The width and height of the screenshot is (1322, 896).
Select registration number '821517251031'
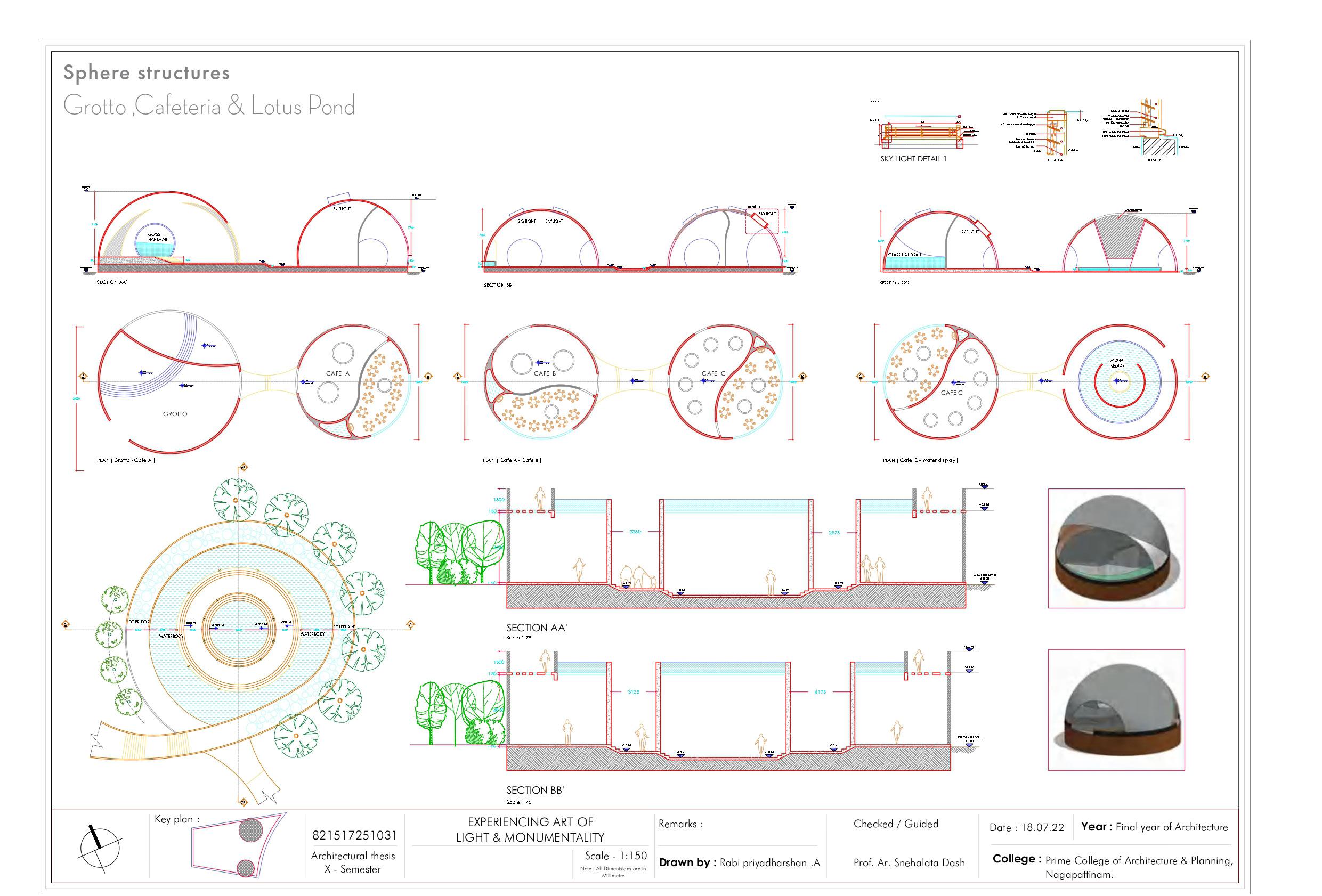(x=354, y=835)
